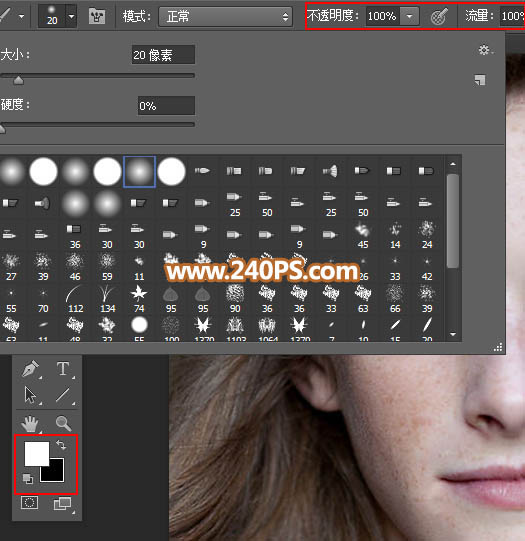Toggle Quick Mask mode

[29, 503]
